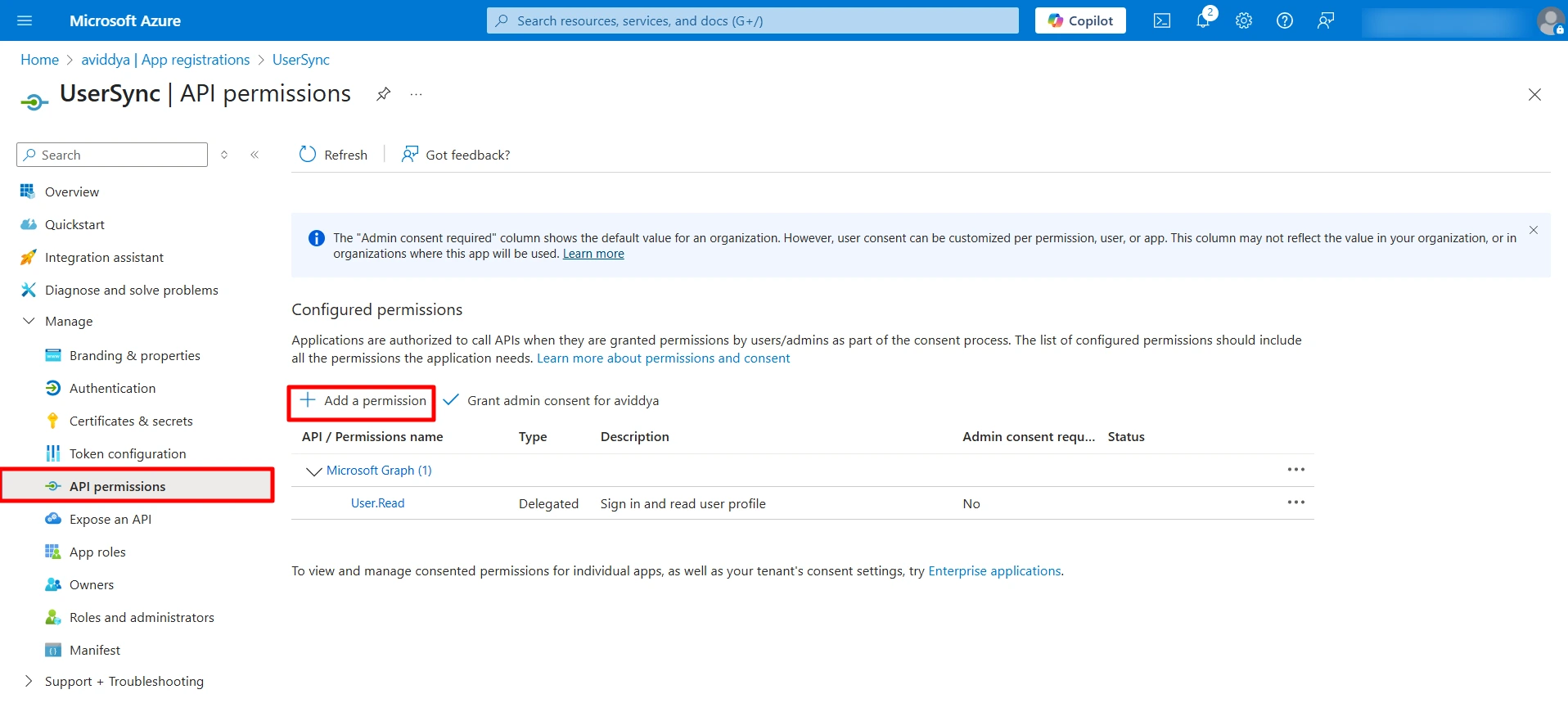Click the Refresh icon button
This screenshot has height=712, width=1568.
(x=334, y=155)
